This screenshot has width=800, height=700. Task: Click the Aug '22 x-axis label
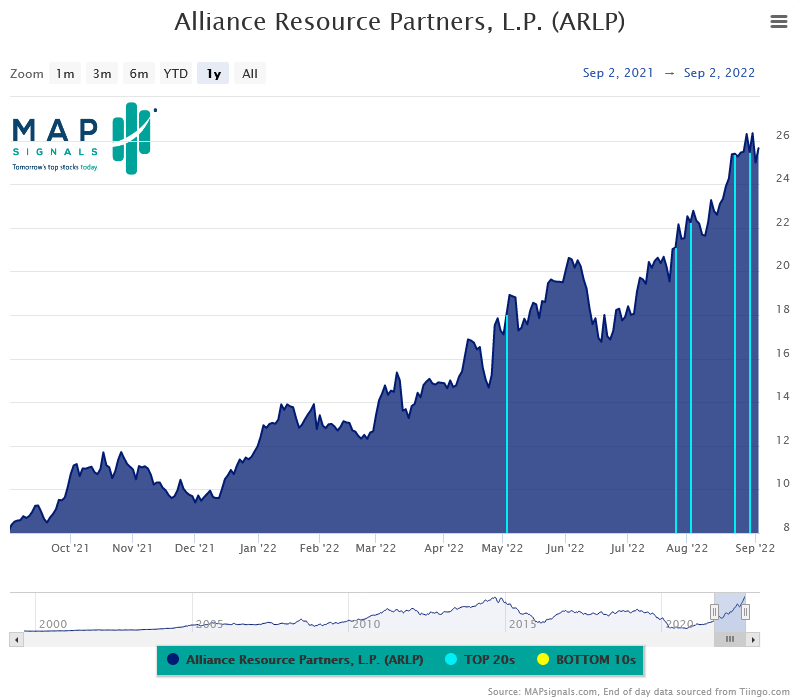(687, 548)
